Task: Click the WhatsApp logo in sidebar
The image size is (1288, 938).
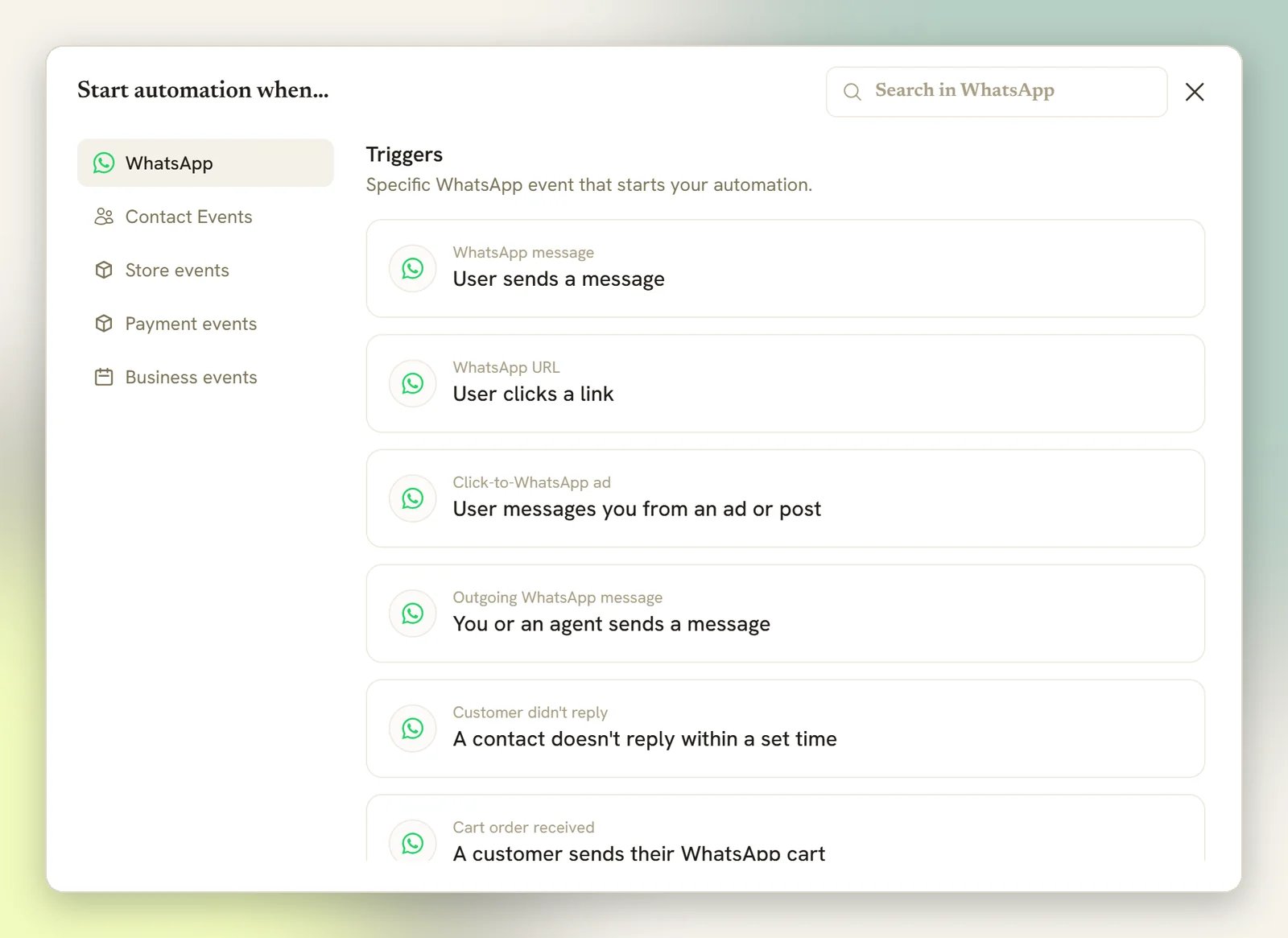Action: 104,163
